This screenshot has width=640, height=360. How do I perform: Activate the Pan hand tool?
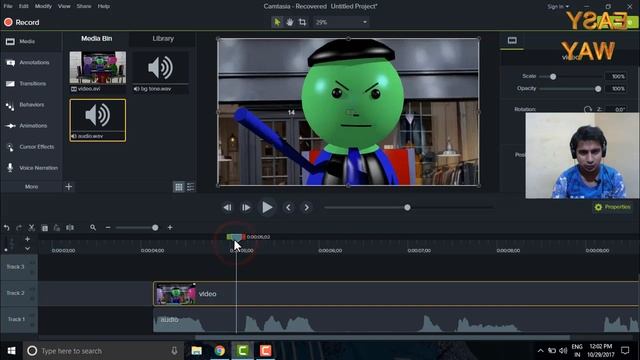coord(290,22)
